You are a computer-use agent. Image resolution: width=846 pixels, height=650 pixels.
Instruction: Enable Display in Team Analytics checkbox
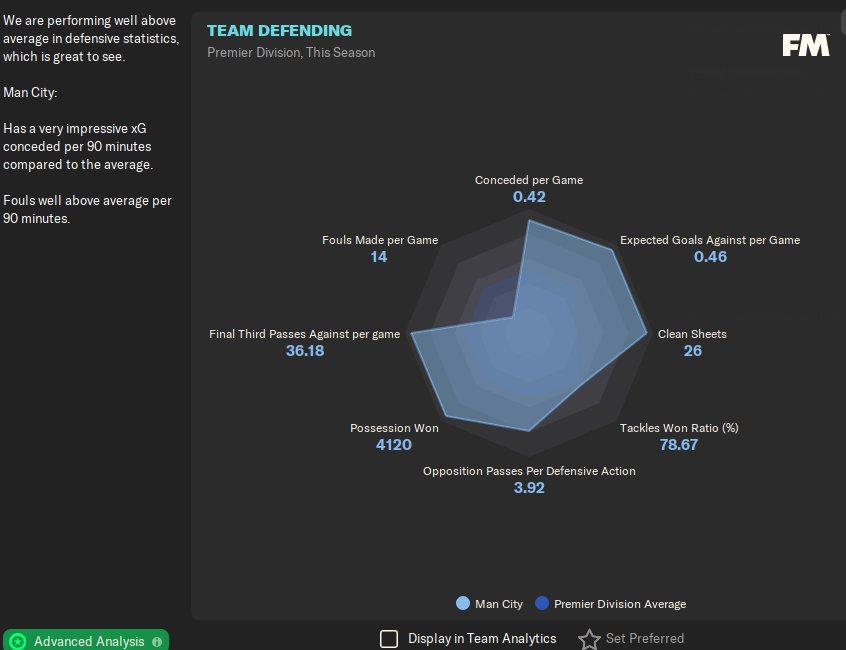(x=389, y=639)
